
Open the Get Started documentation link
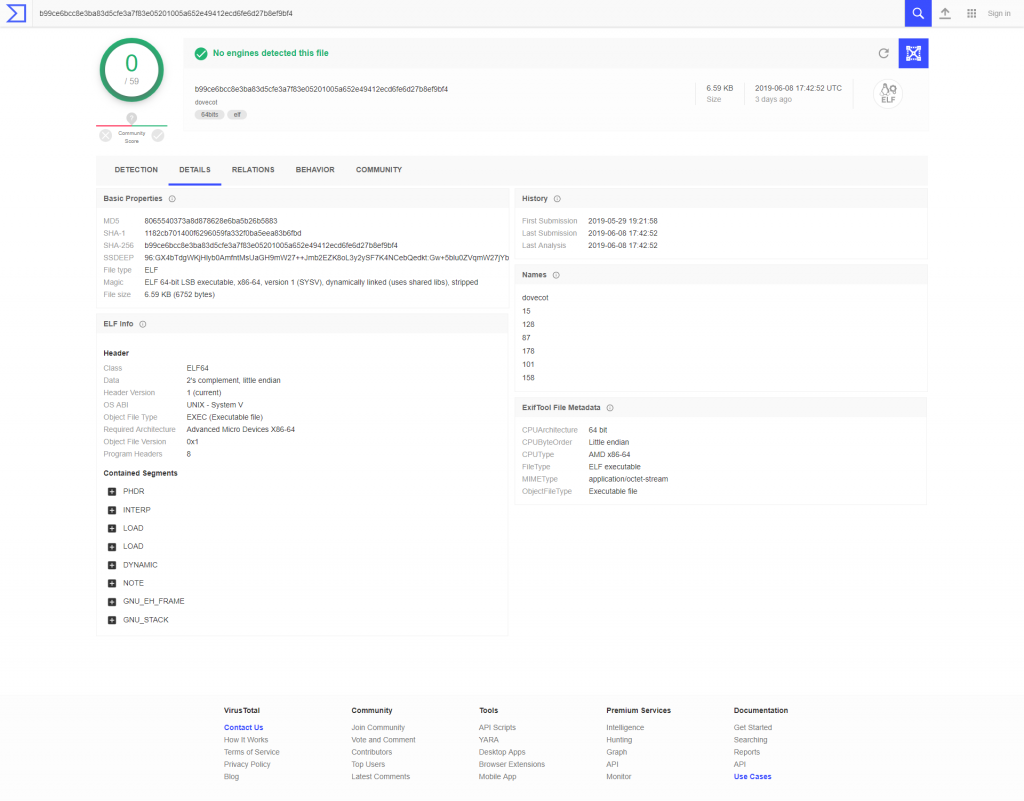(x=752, y=727)
